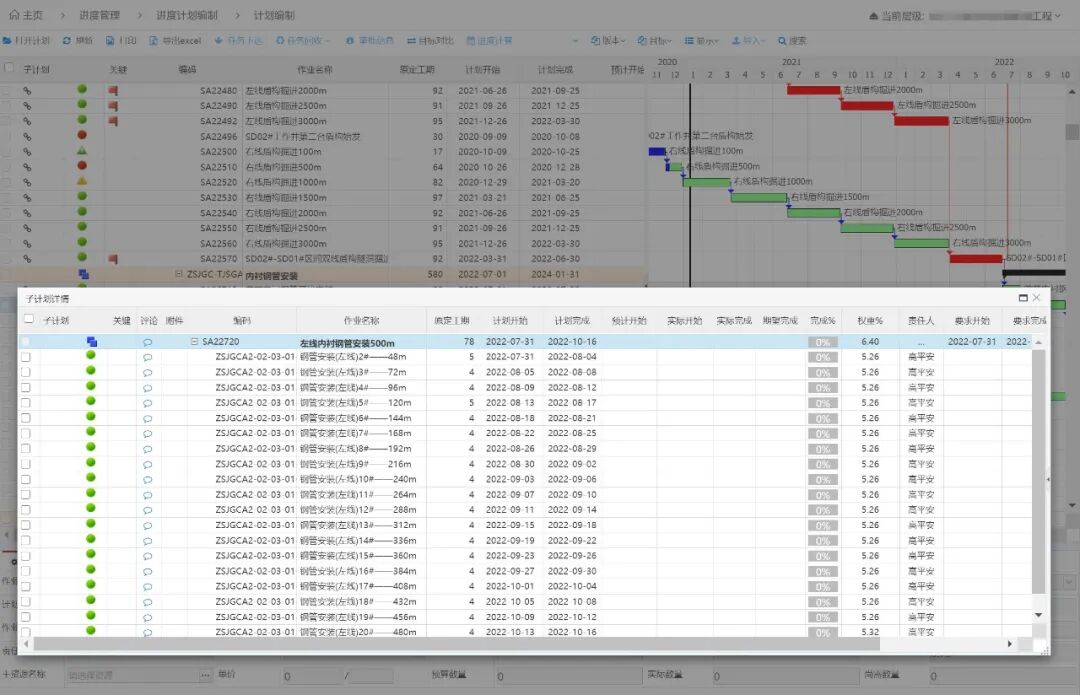
Task: Open comments for the 5#——120m row
Action: pos(147,404)
